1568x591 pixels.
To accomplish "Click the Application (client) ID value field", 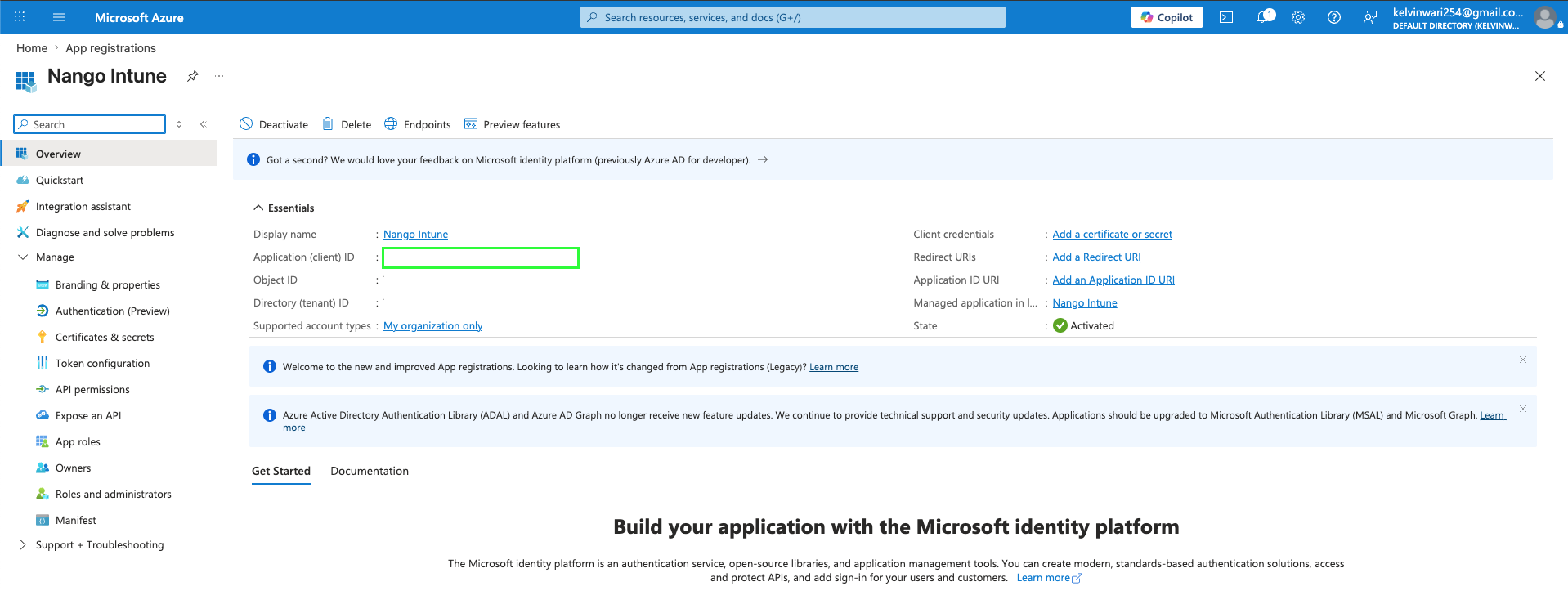I will pyautogui.click(x=481, y=257).
